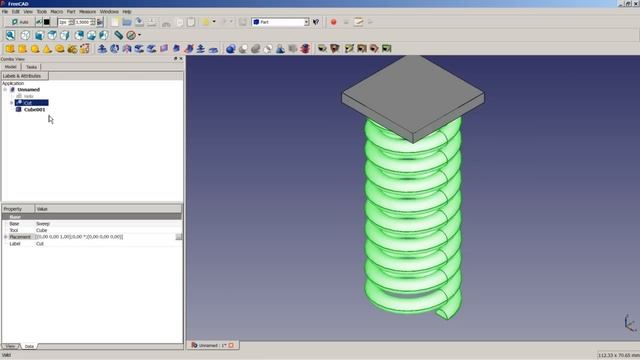640x360 pixels.
Task: Select the Measure Angular tool
Action: 335,49
